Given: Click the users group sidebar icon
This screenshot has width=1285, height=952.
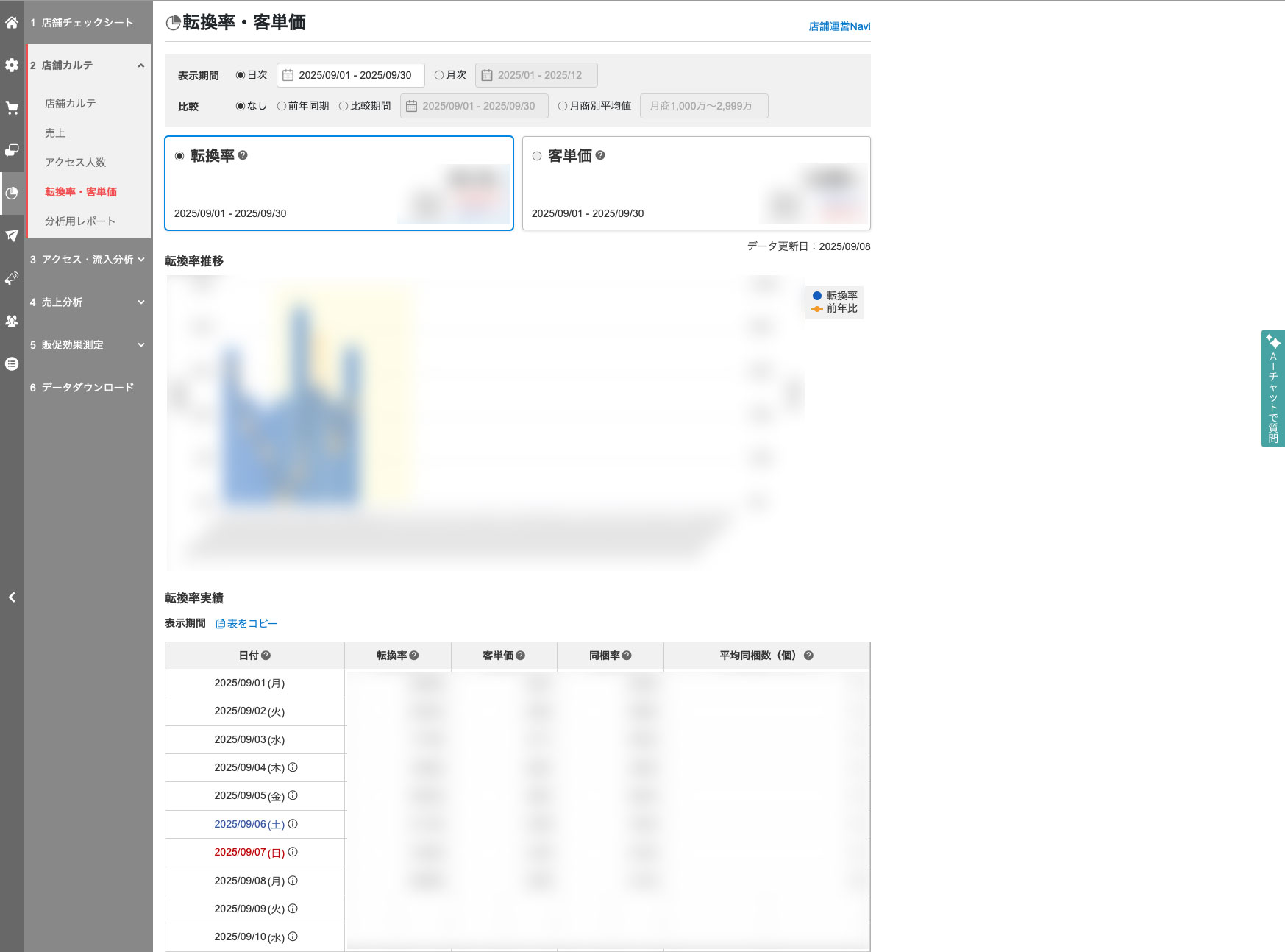Looking at the screenshot, I should pos(12,321).
